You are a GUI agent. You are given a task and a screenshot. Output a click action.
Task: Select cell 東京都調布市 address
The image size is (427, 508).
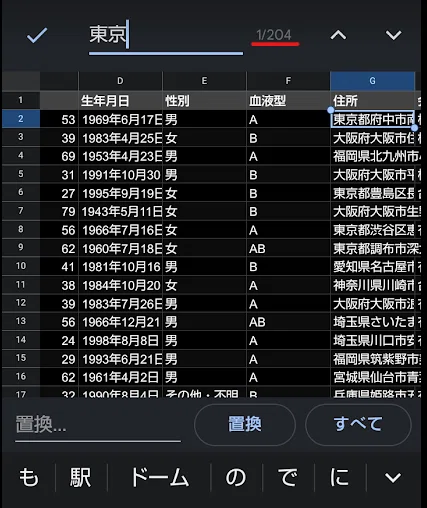coord(373,249)
